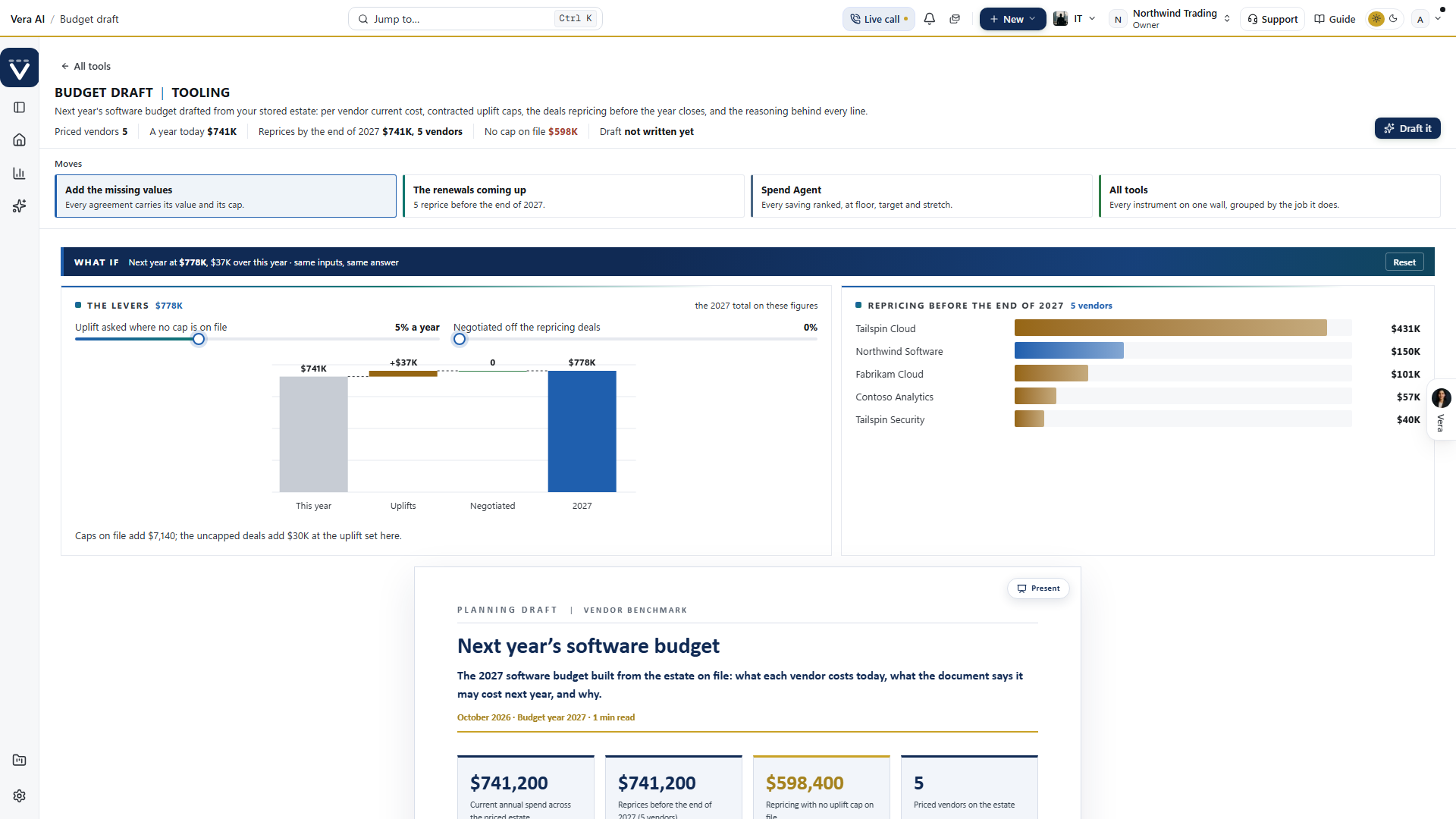Screen dimensions: 1456x819
Task: Click the Fabrikam Cloud vendor row label
Action: (x=890, y=374)
